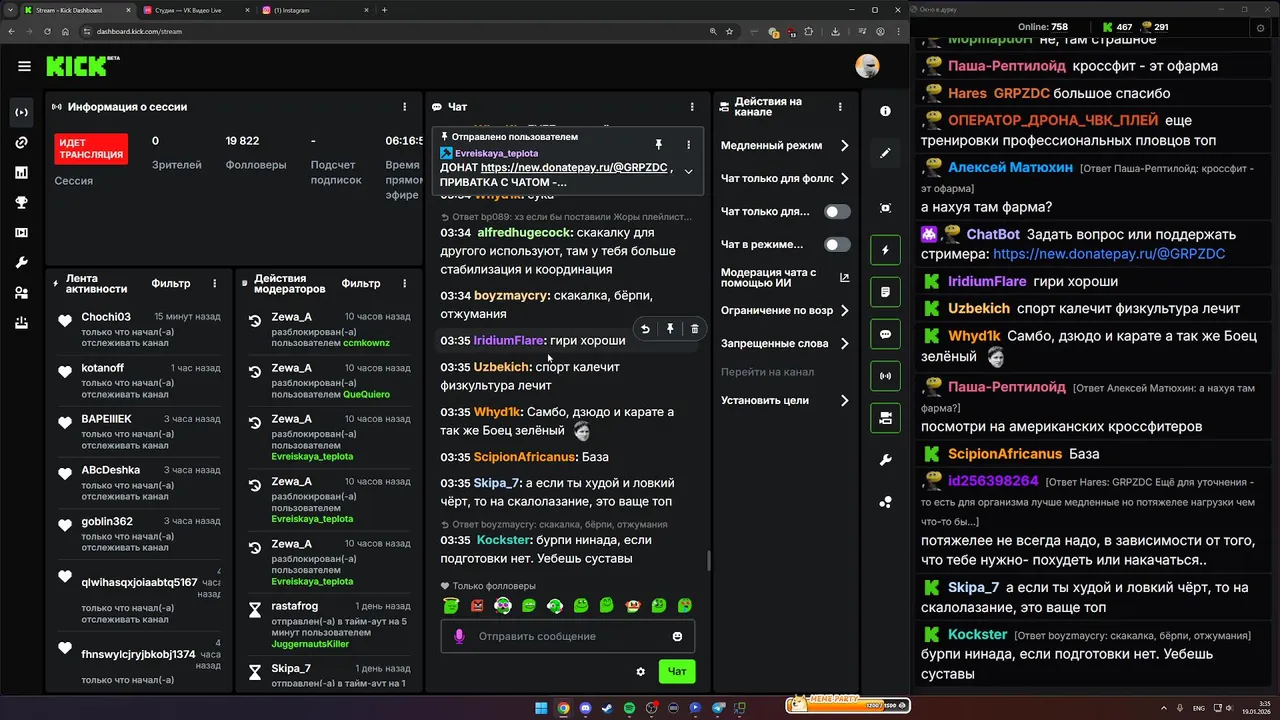1280x720 pixels.
Task: Open the info icon in right widget bar
Action: pos(885,111)
